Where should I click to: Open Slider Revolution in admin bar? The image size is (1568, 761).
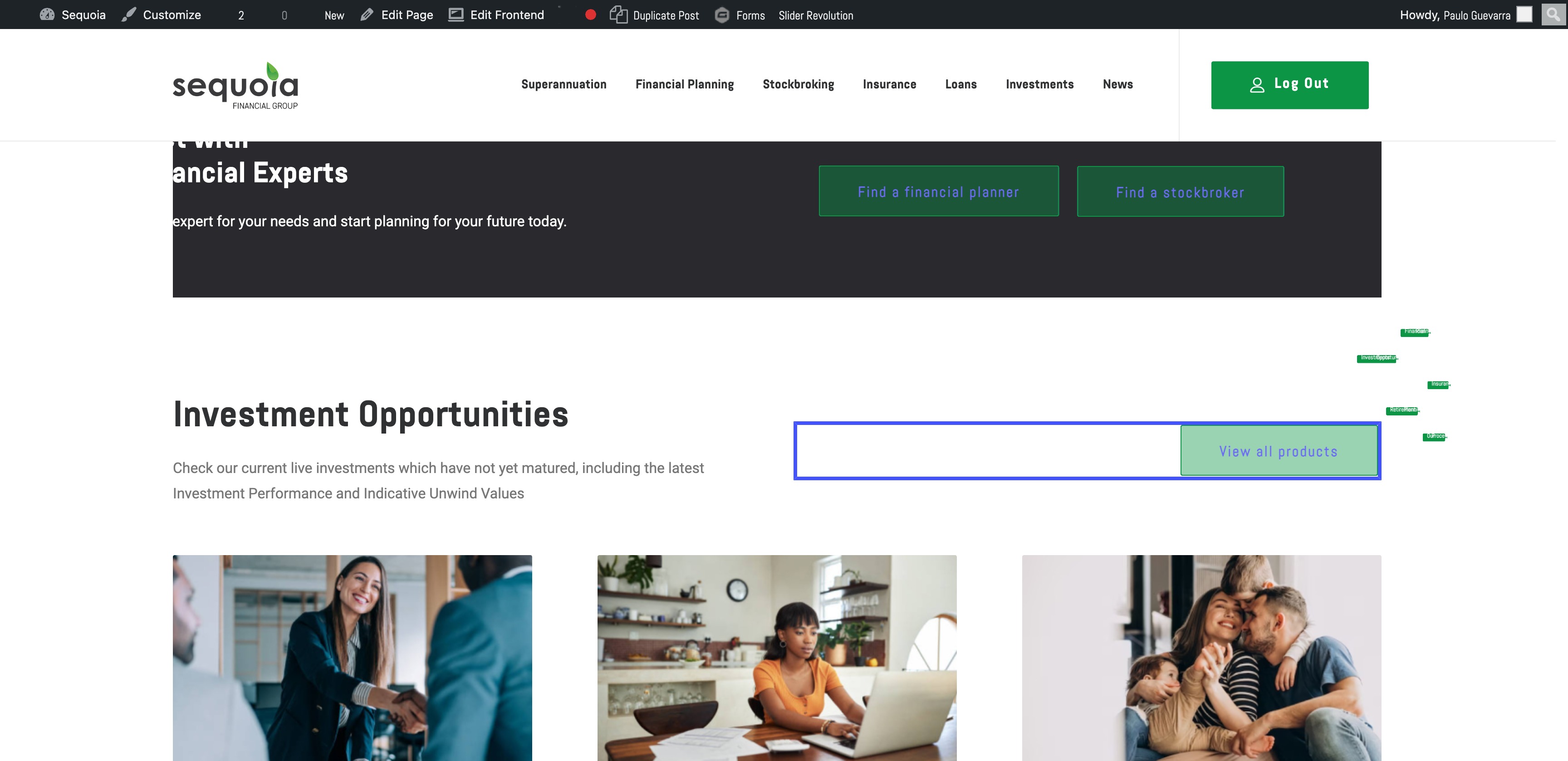pyautogui.click(x=816, y=15)
